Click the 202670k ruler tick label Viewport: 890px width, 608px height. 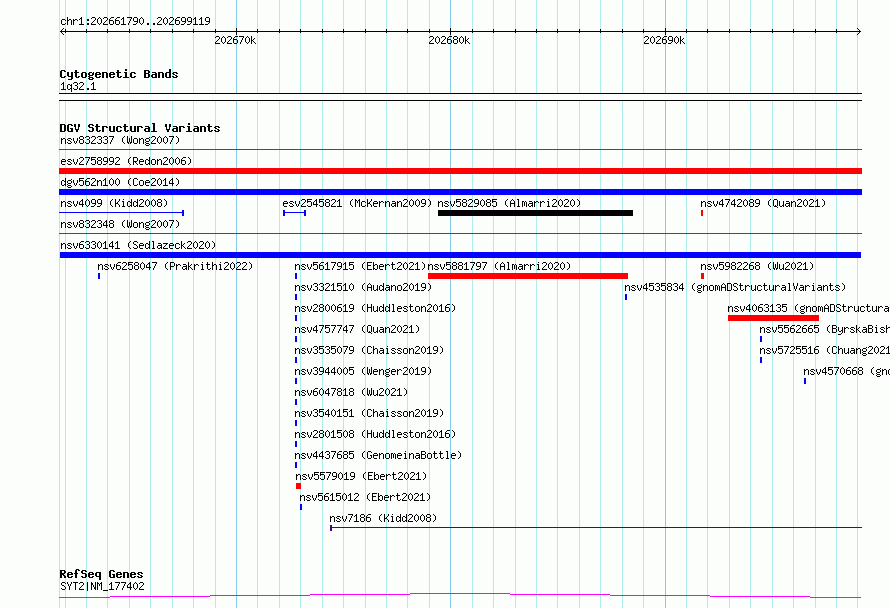tap(235, 40)
